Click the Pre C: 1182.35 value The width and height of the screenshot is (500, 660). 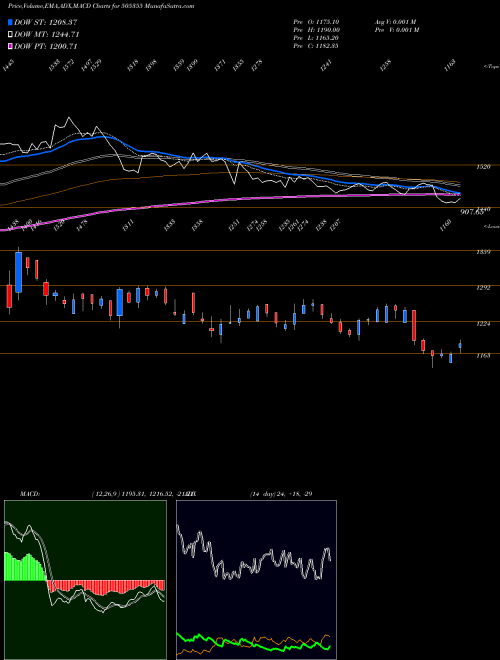click(316, 46)
